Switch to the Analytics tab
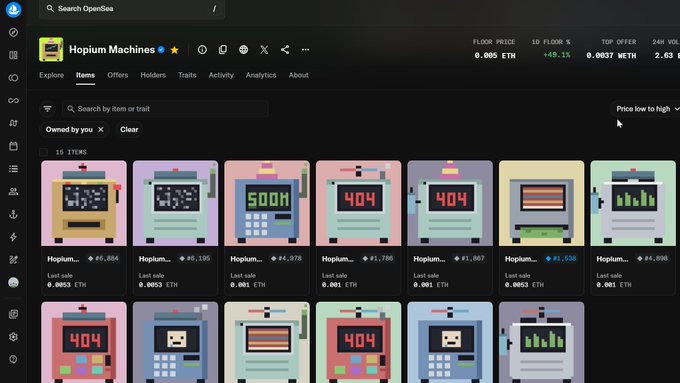 point(261,75)
